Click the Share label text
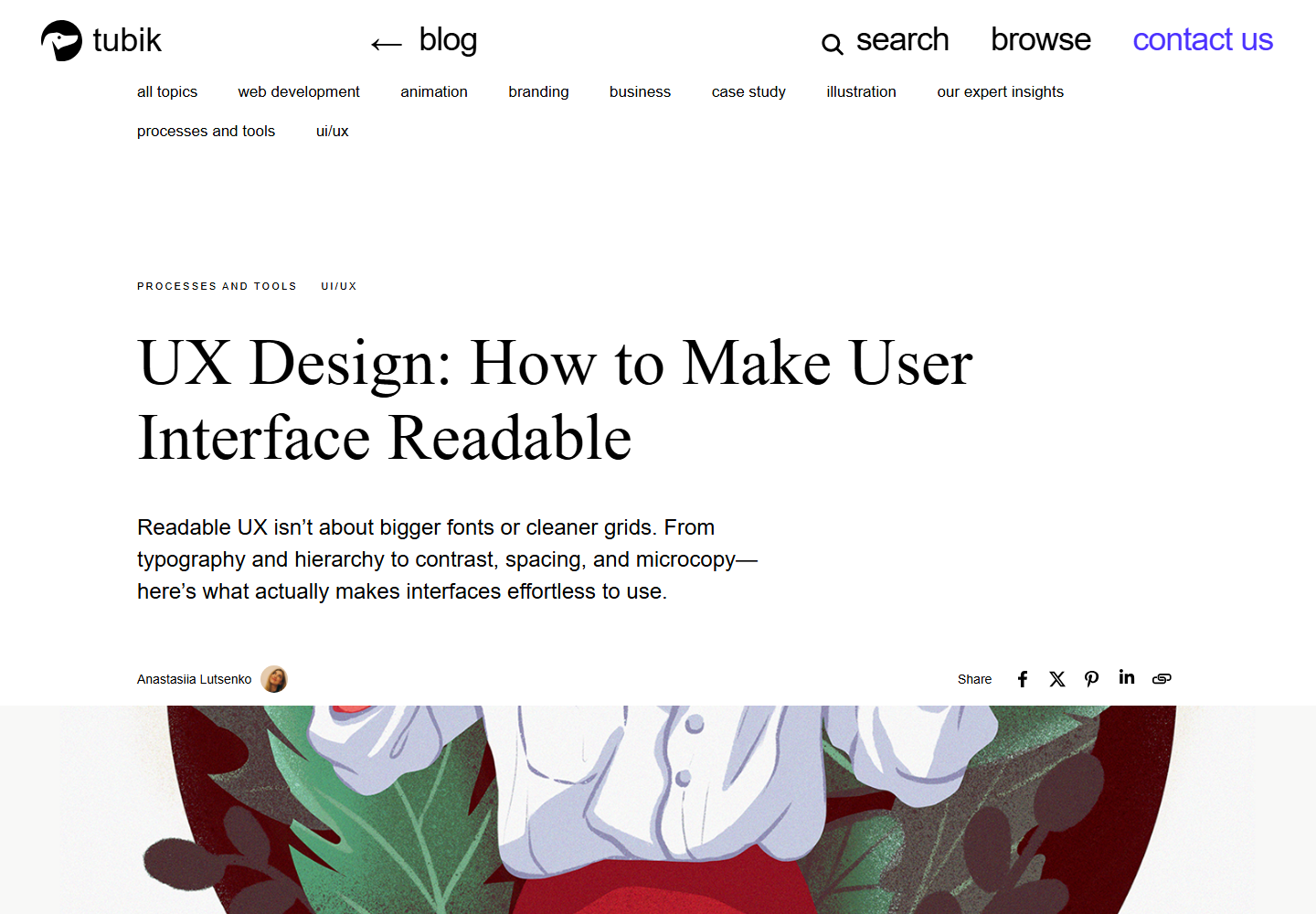Viewport: 1316px width, 914px height. pos(974,679)
